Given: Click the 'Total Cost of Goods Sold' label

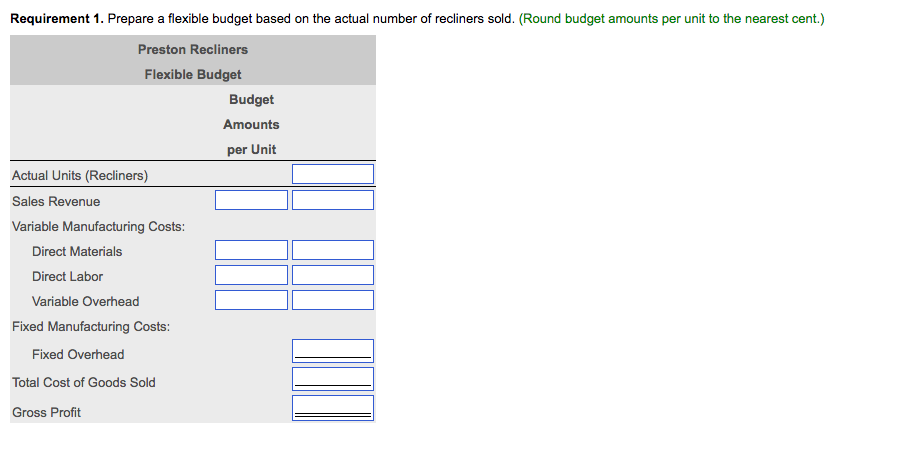Looking at the screenshot, I should (x=84, y=382).
